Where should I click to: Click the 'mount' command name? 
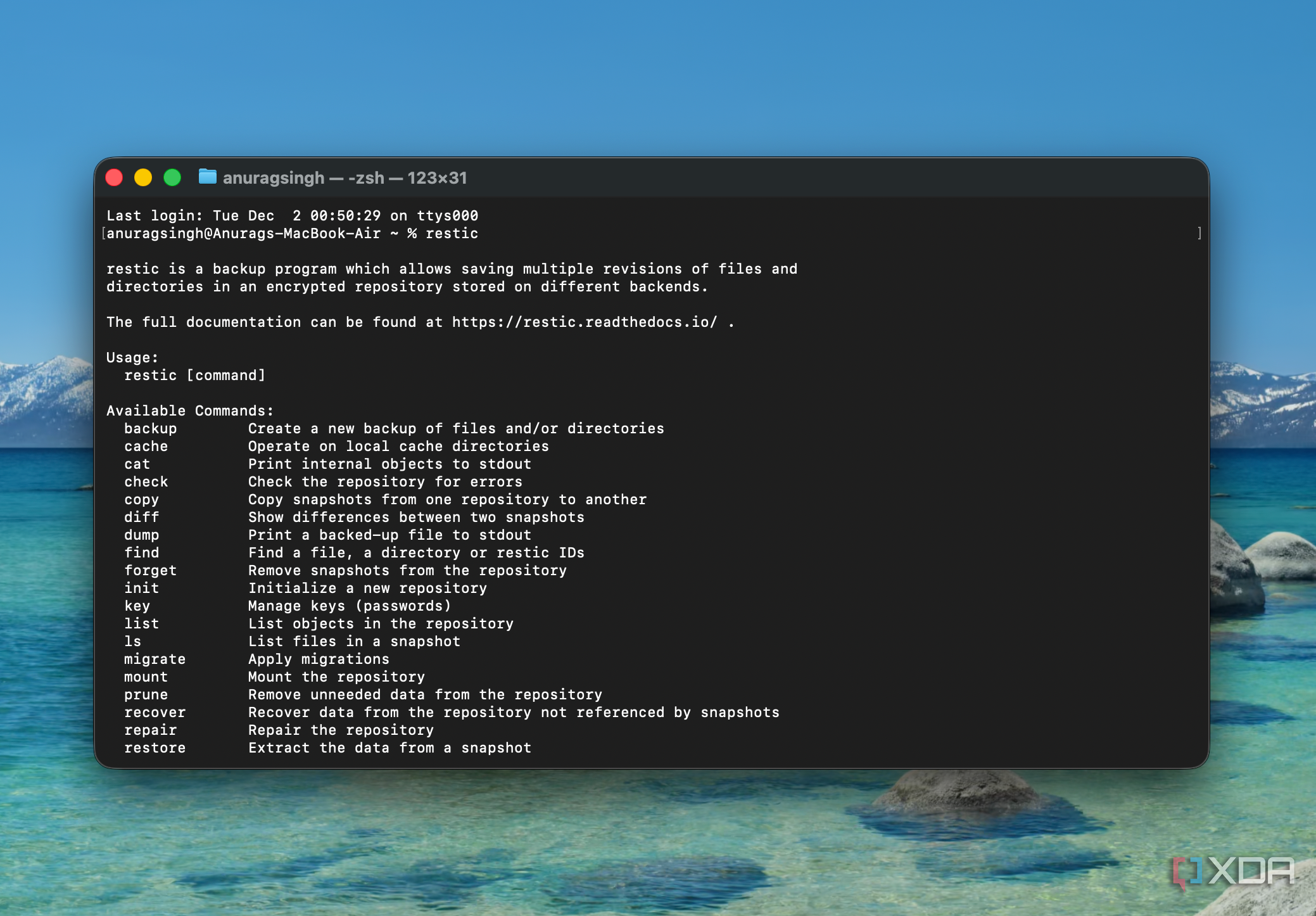(x=146, y=677)
